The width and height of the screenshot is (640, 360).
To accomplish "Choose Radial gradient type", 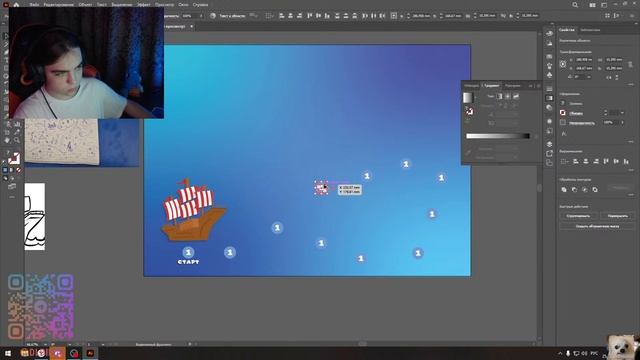I will [508, 96].
